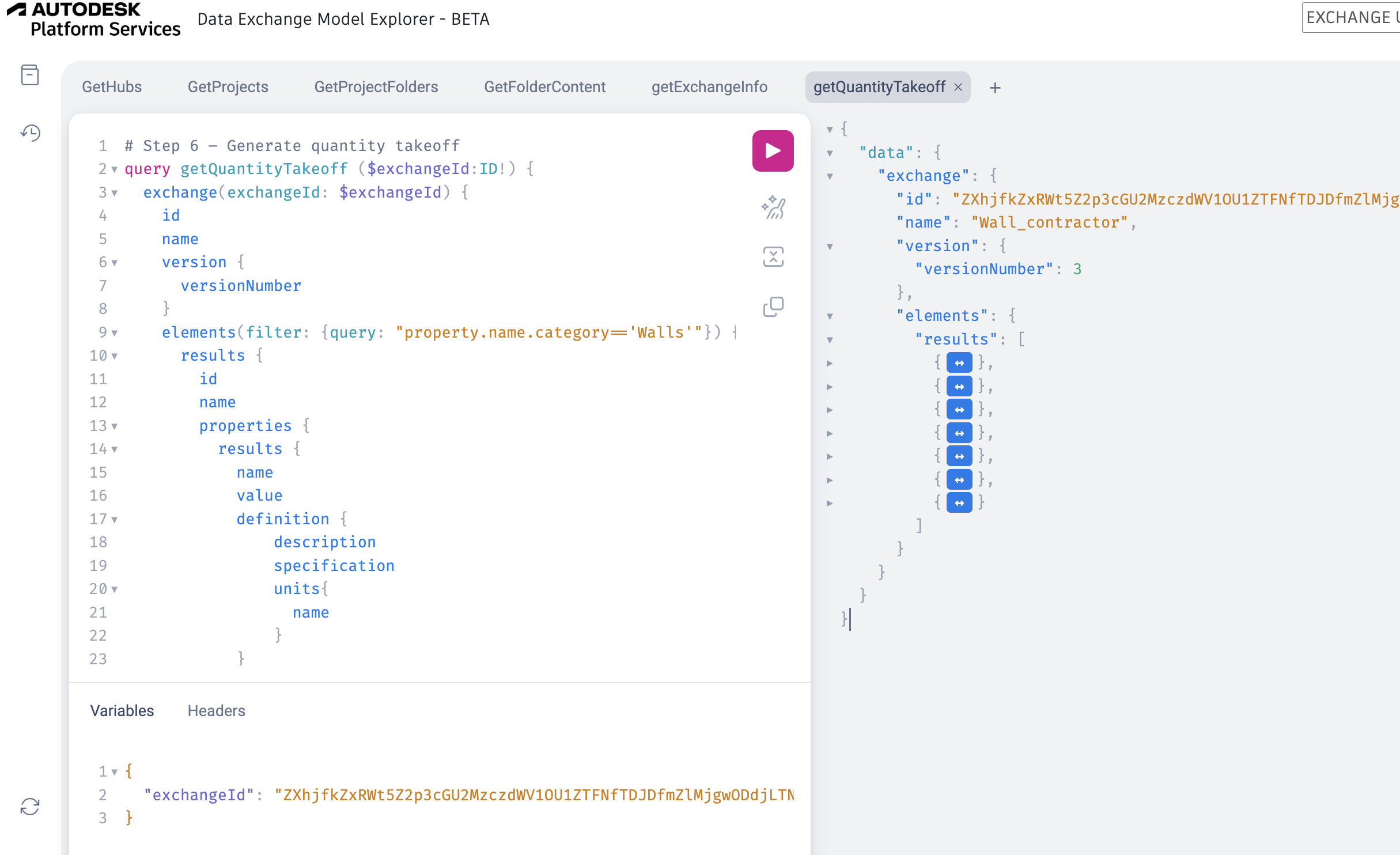
Task: Expand the fifth collapsed result object badge
Action: click(959, 456)
